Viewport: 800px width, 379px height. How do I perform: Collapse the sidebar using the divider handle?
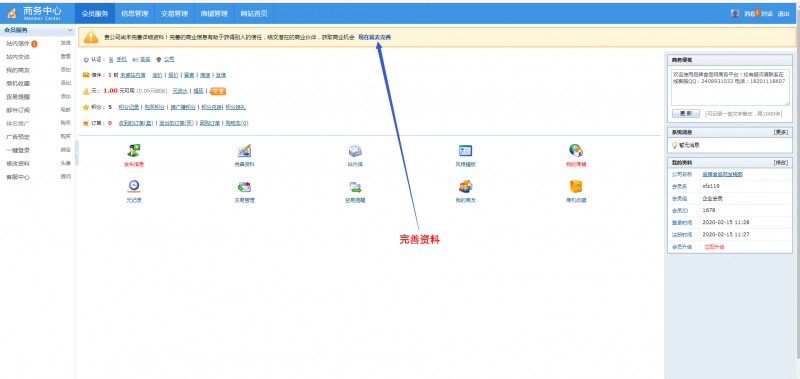click(77, 153)
